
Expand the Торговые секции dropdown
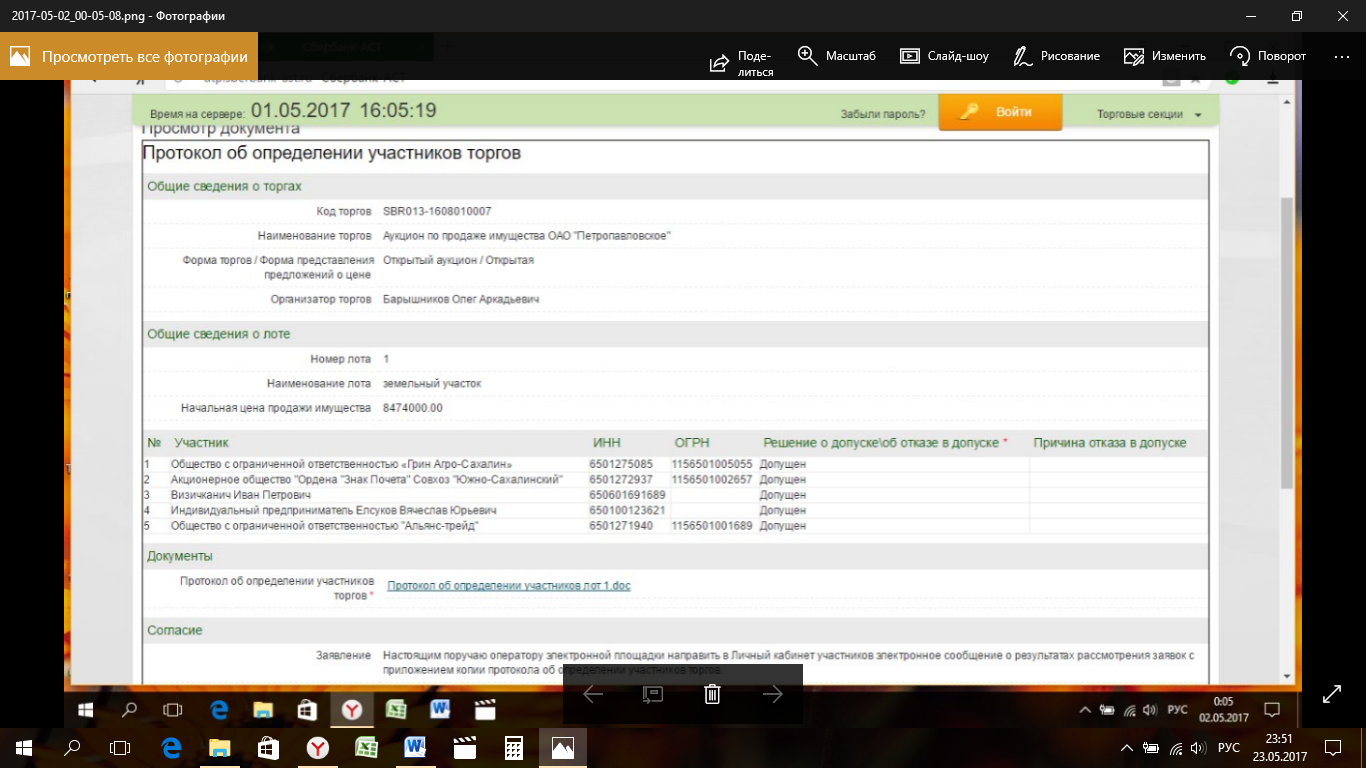click(x=1149, y=114)
